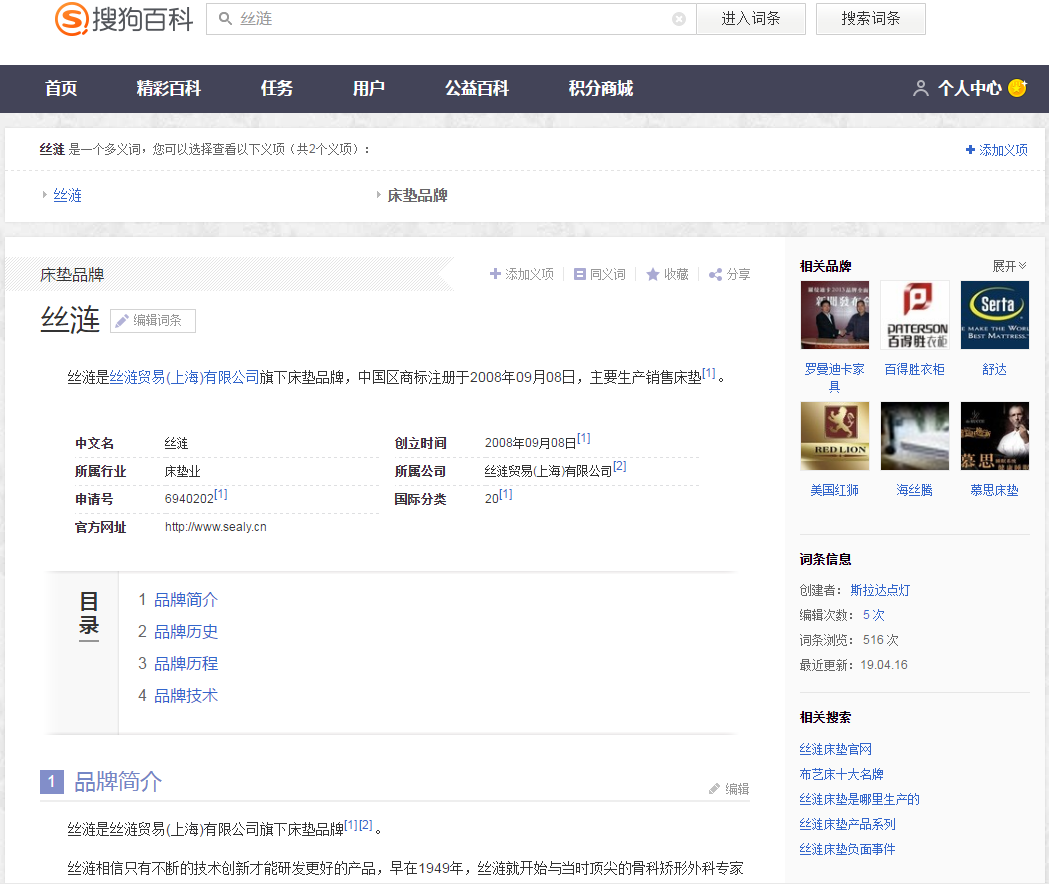The width and height of the screenshot is (1049, 888).
Task: Open related search 丝涟床垫负面事件
Action: (848, 849)
